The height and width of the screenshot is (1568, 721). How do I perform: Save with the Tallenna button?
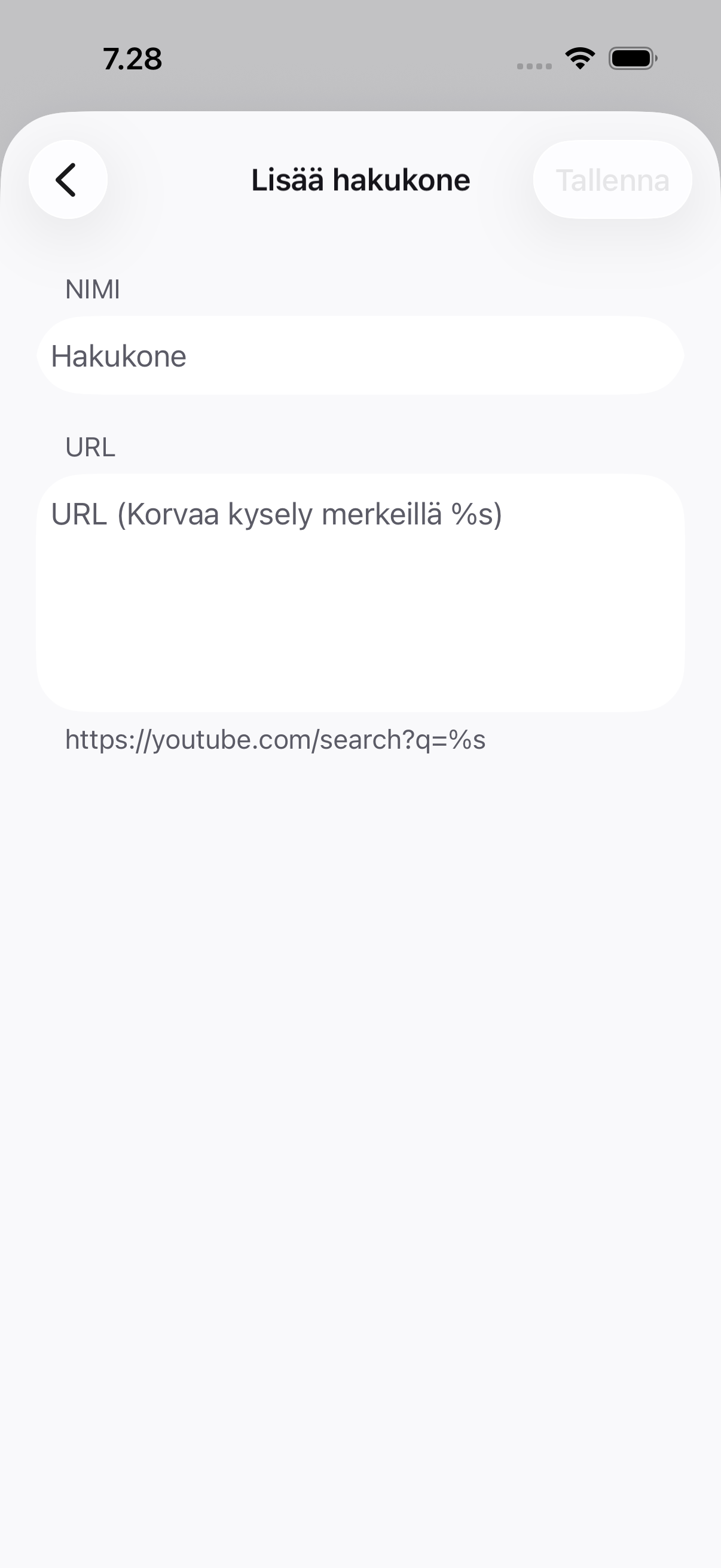[x=612, y=179]
